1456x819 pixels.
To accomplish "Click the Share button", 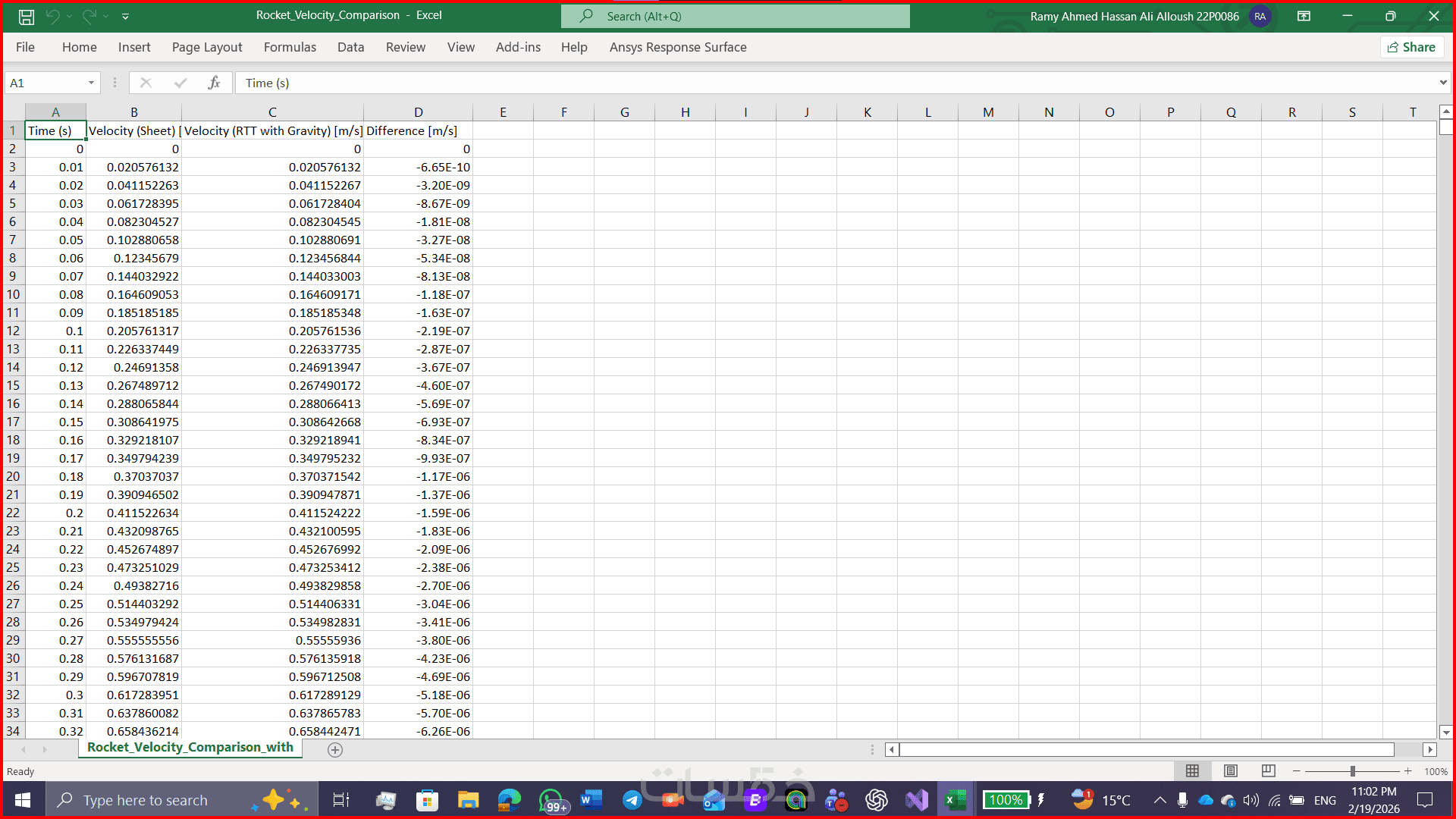I will point(1411,47).
